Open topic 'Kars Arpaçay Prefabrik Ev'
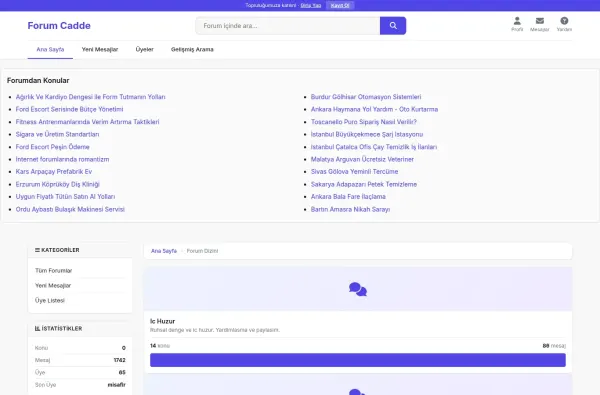This screenshot has width=600, height=395. pyautogui.click(x=54, y=171)
